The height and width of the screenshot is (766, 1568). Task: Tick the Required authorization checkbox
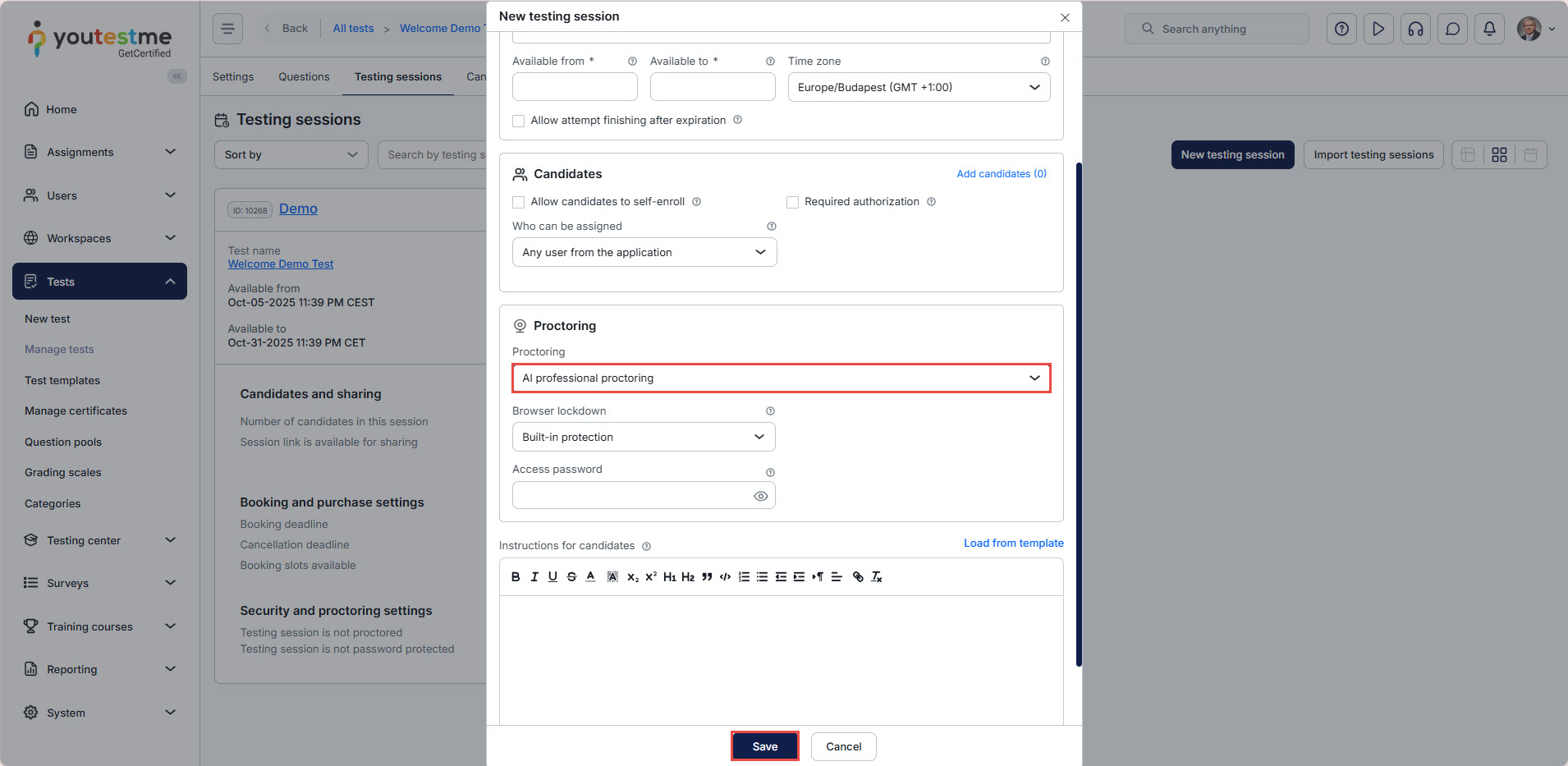[793, 202]
